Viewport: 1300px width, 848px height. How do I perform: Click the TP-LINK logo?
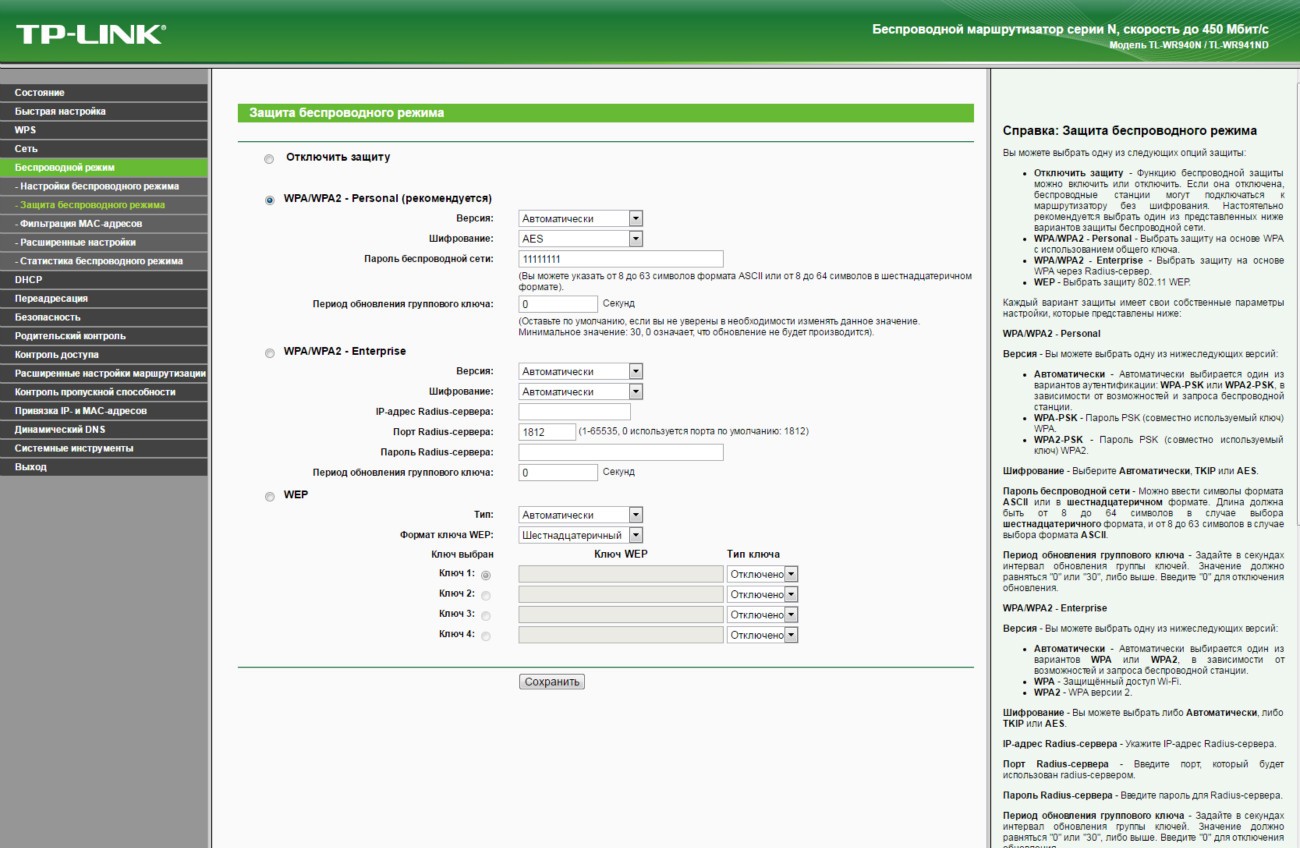click(90, 35)
